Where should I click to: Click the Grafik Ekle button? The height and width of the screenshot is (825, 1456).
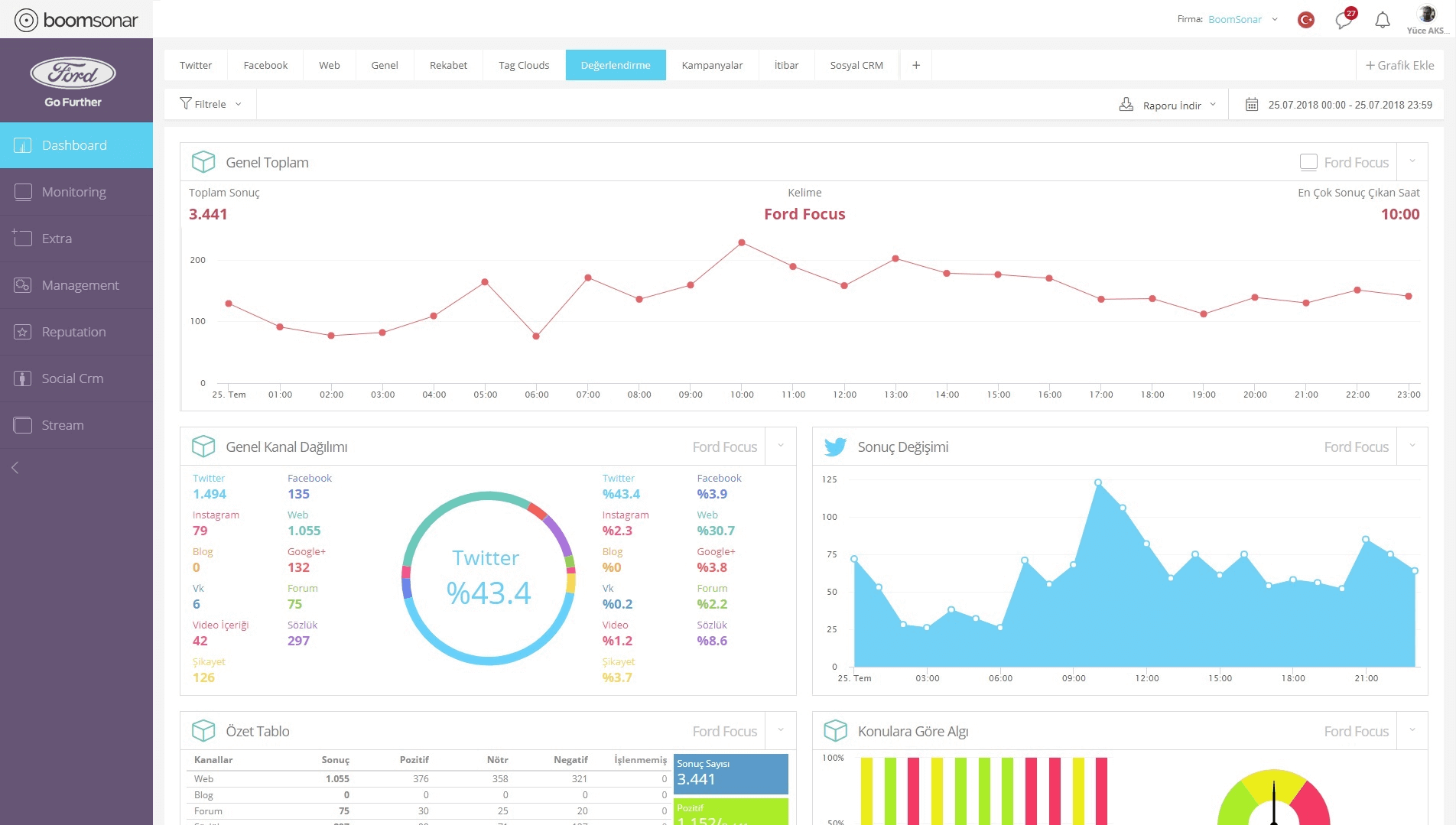(x=1400, y=65)
